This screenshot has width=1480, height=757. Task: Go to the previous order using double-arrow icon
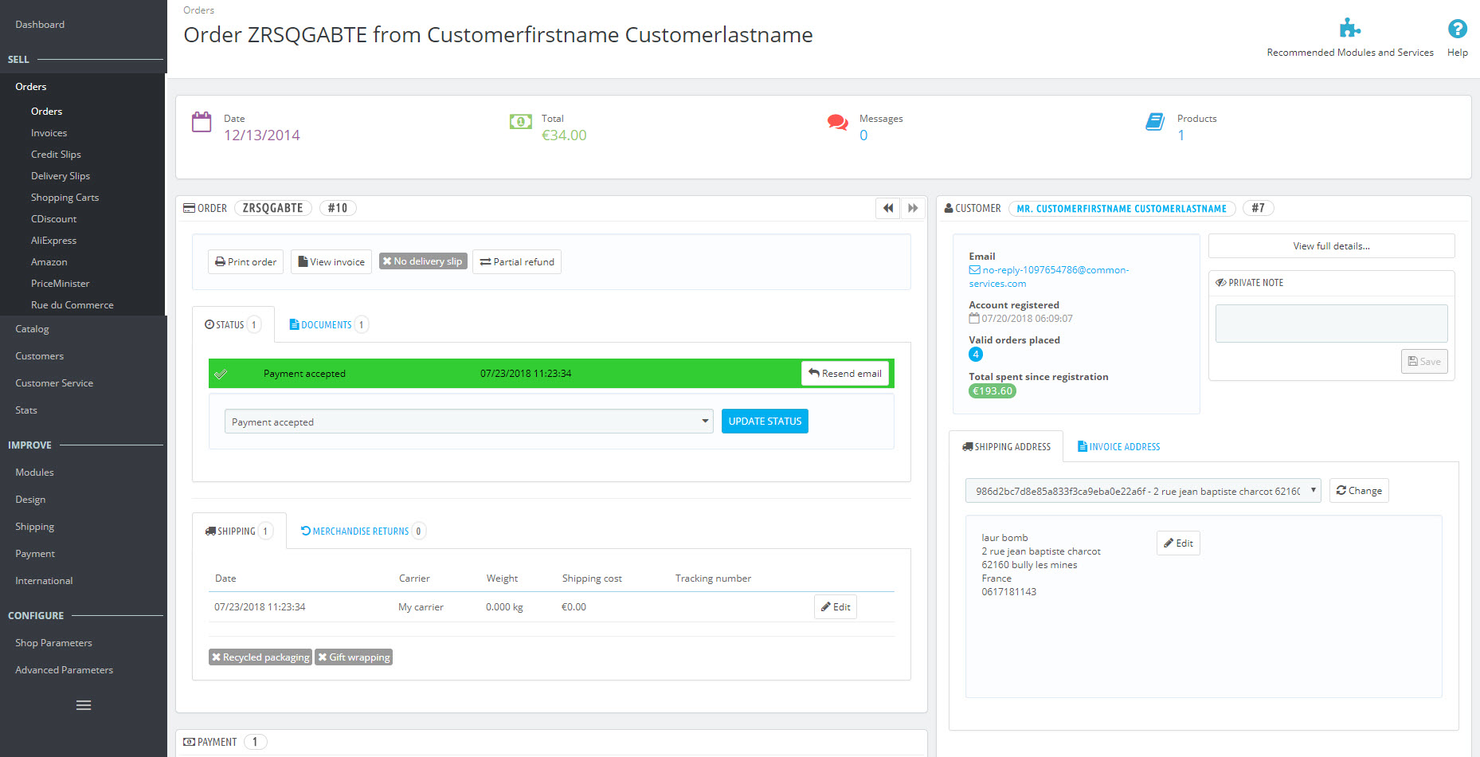pyautogui.click(x=888, y=207)
